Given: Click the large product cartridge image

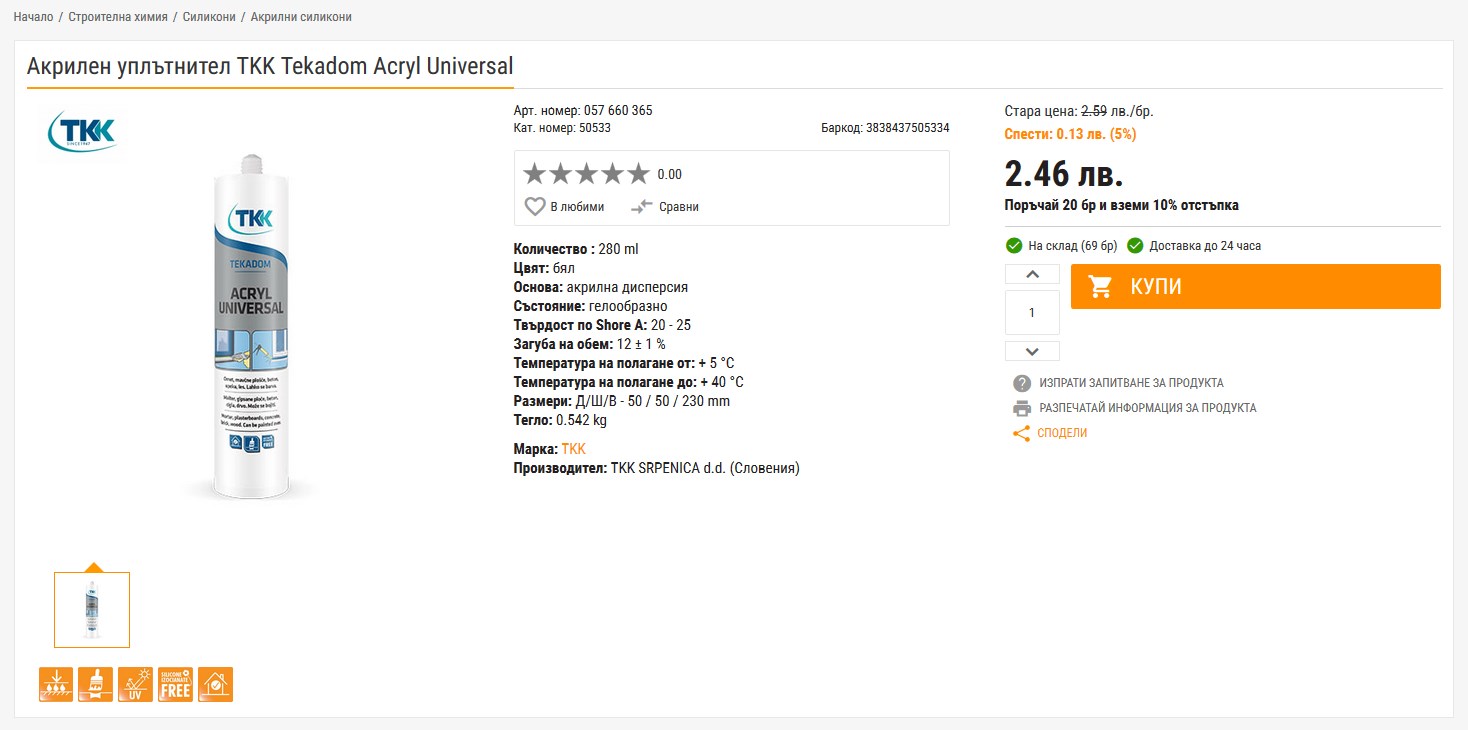Looking at the screenshot, I should [251, 325].
